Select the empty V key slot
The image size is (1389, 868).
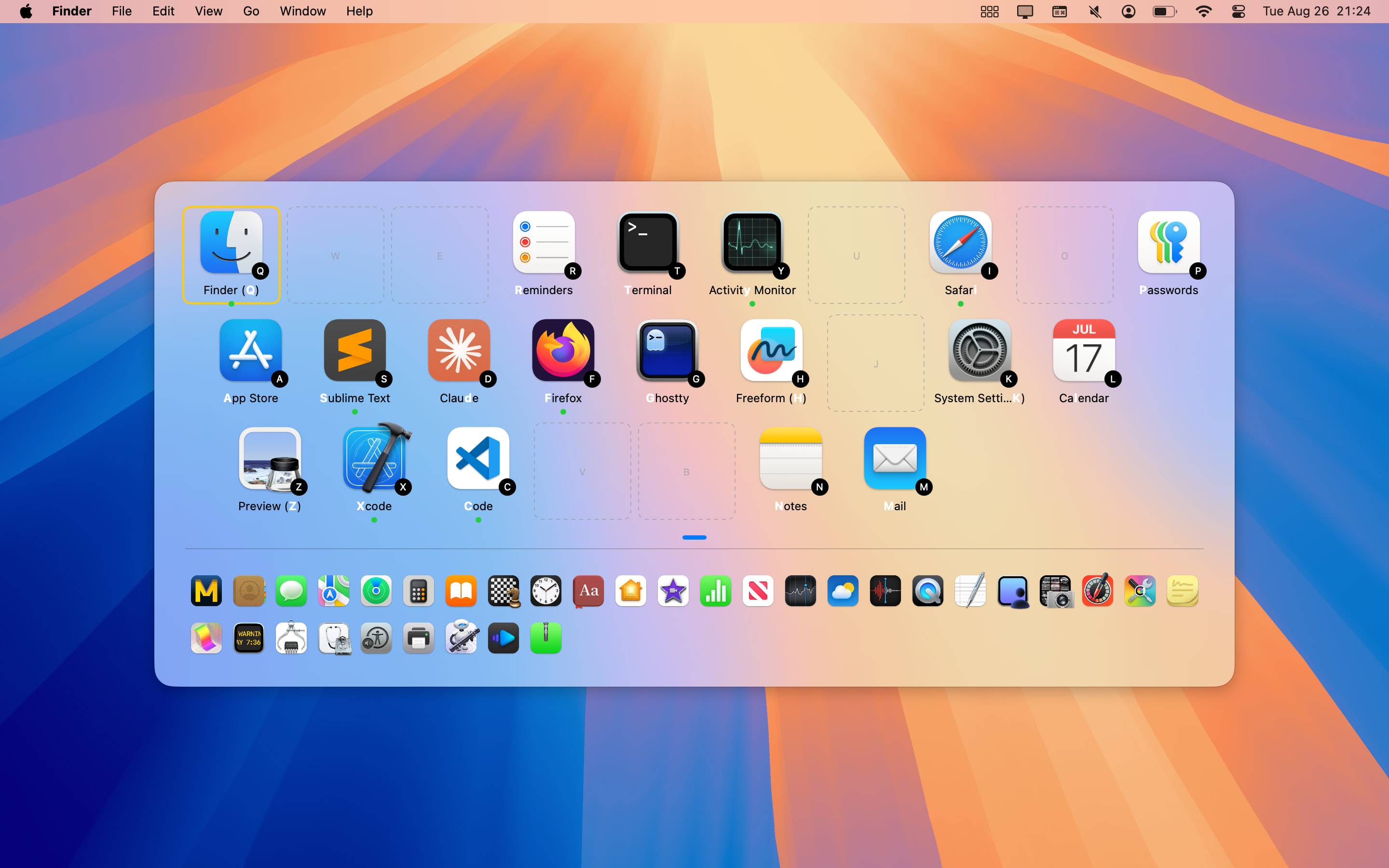click(582, 471)
